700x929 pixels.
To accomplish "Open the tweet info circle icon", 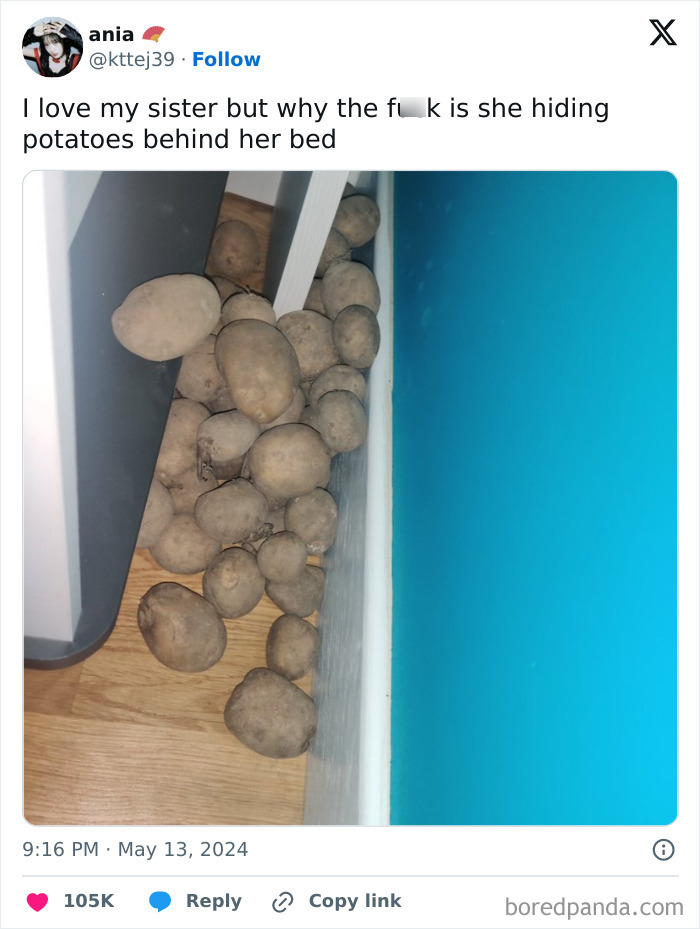I will tap(663, 850).
